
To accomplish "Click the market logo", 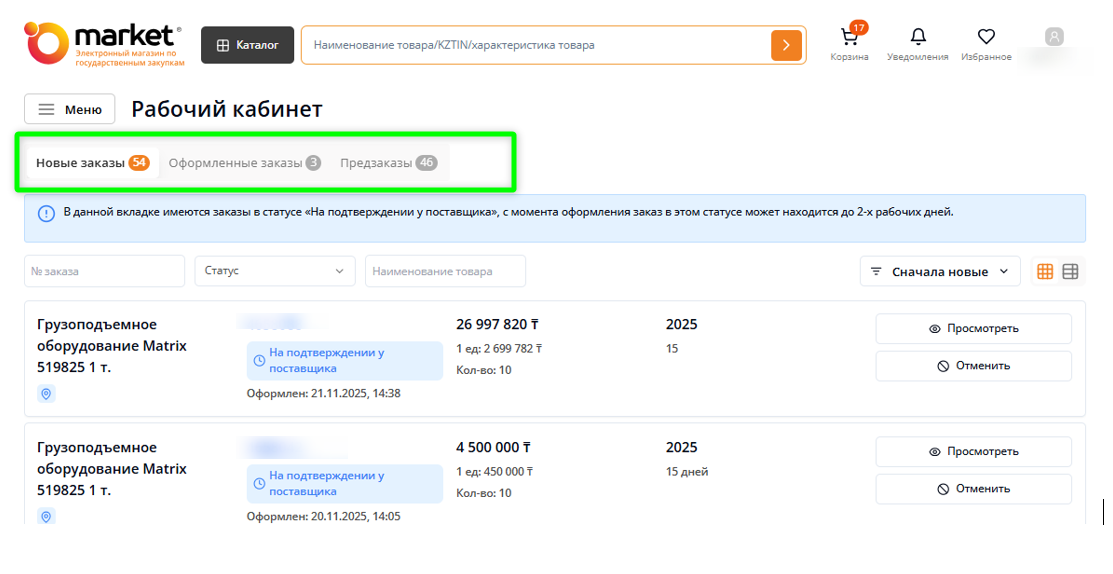I will pyautogui.click(x=104, y=44).
